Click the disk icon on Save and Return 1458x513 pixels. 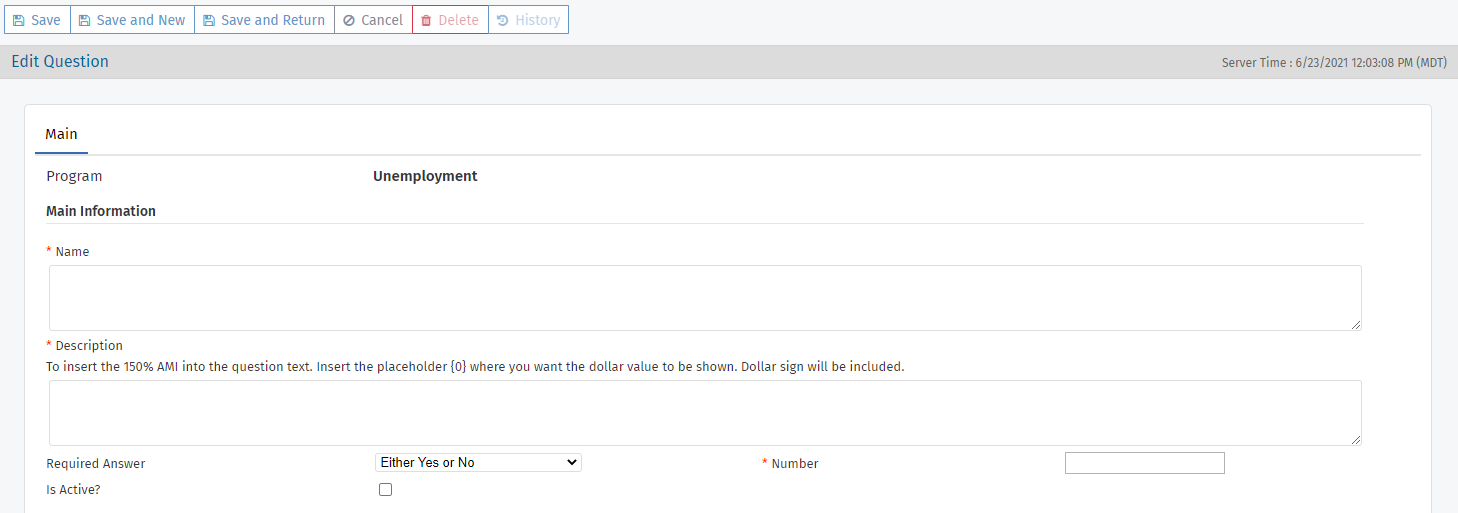tap(209, 20)
